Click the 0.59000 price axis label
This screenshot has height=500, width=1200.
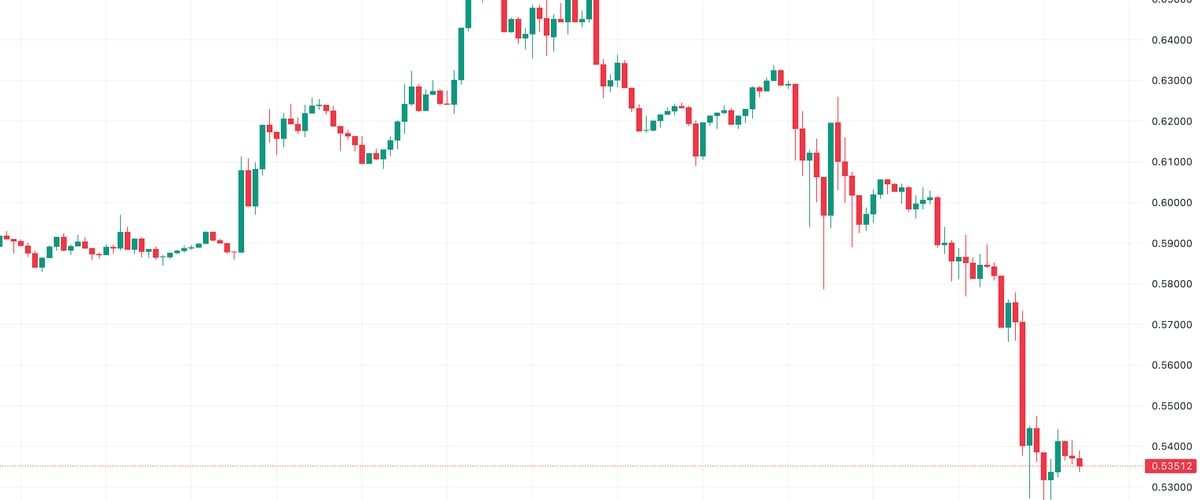click(x=1171, y=243)
